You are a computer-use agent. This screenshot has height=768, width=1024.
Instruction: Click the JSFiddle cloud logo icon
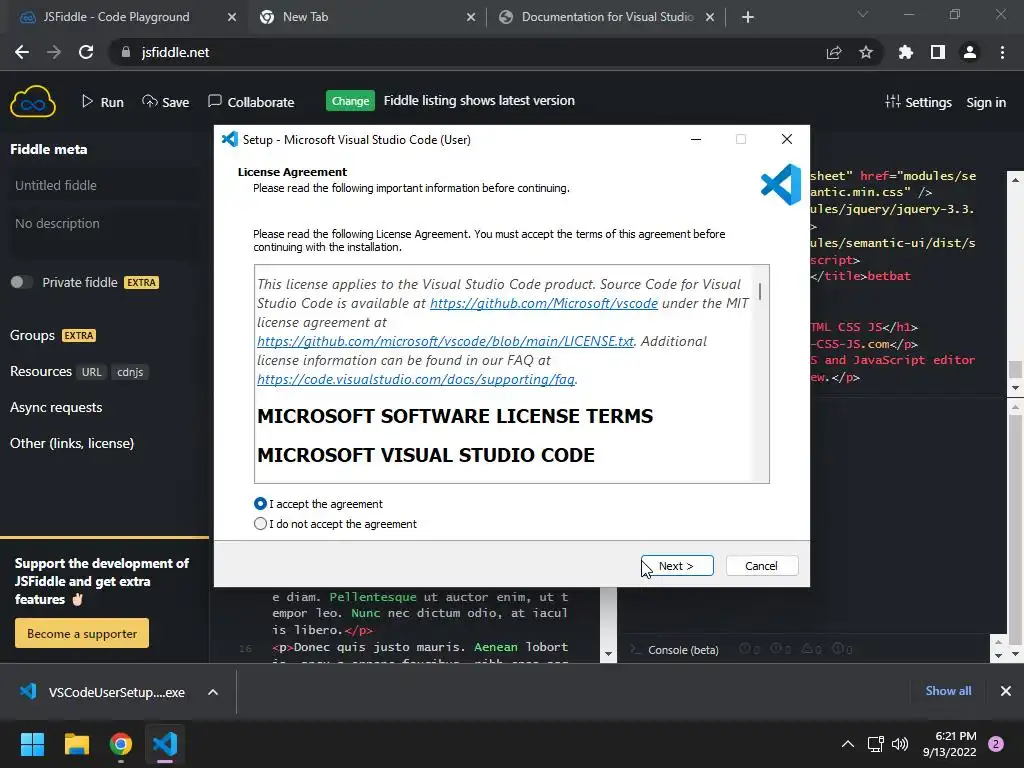pyautogui.click(x=33, y=102)
